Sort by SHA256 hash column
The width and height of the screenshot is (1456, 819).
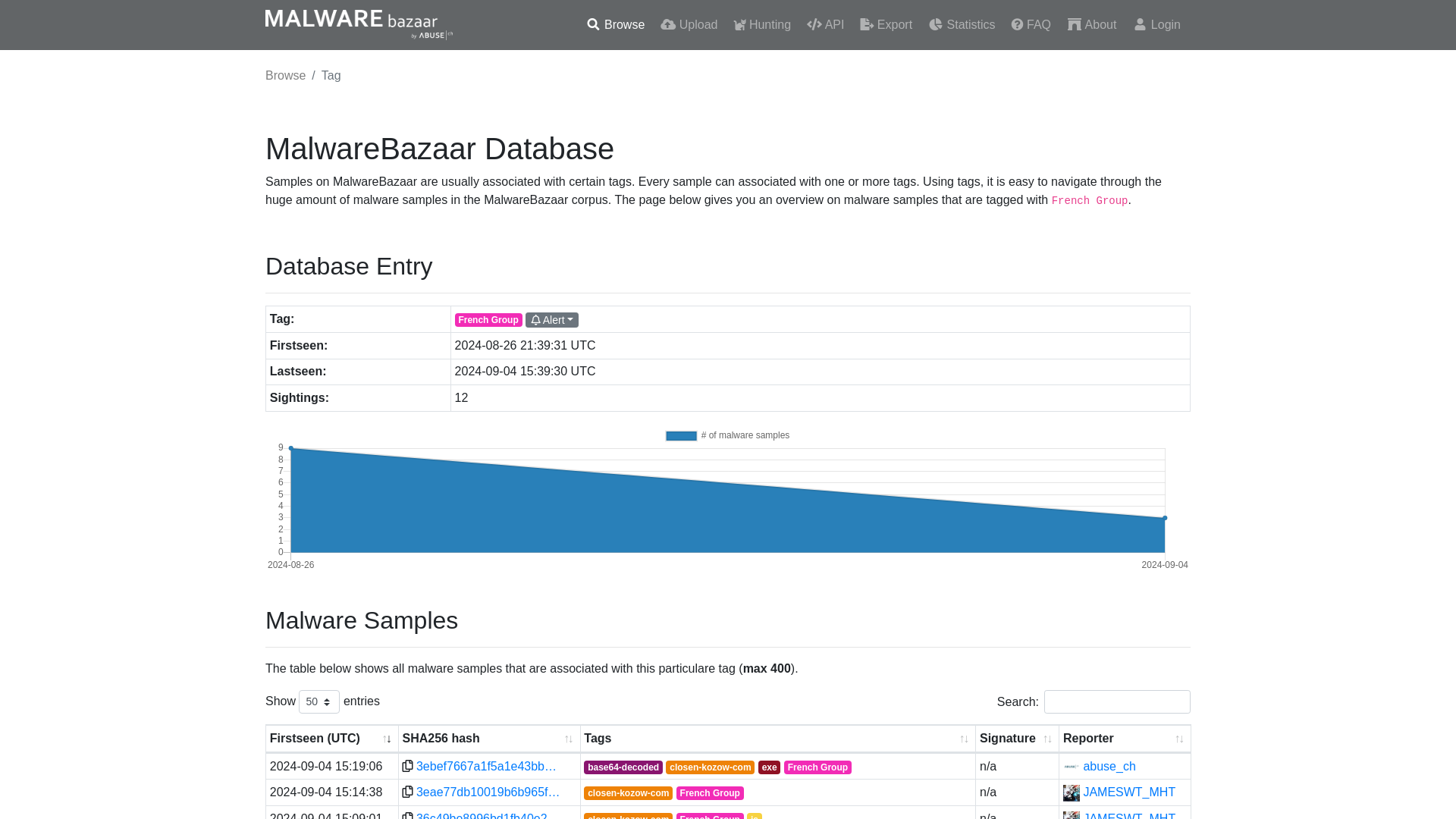pos(489,739)
